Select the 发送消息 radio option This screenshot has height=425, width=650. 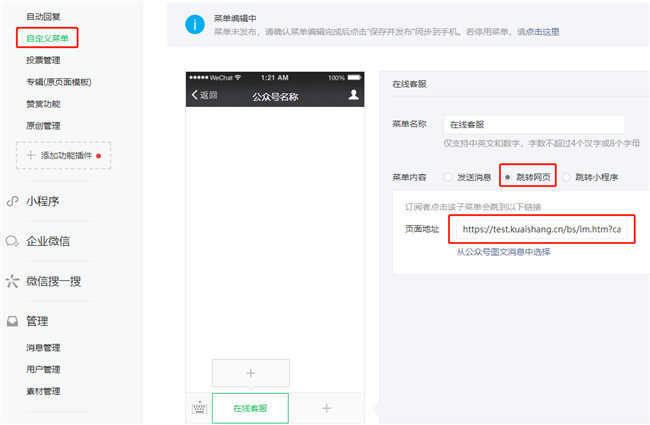click(x=447, y=177)
